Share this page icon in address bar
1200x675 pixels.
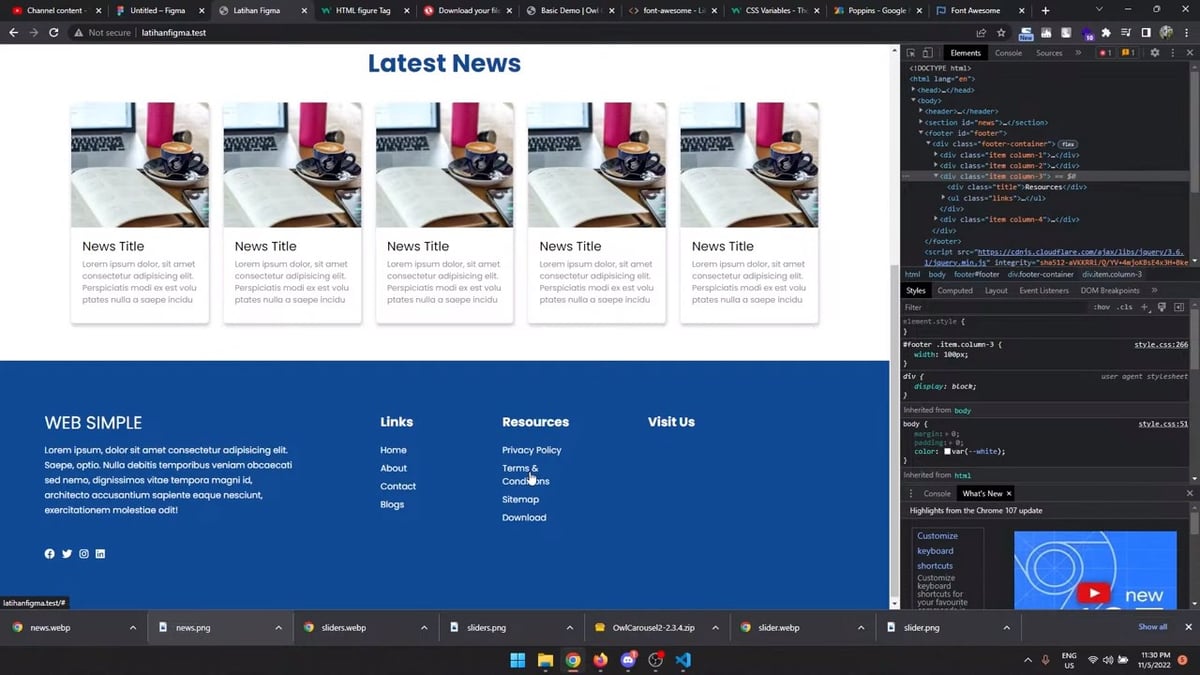[x=982, y=32]
